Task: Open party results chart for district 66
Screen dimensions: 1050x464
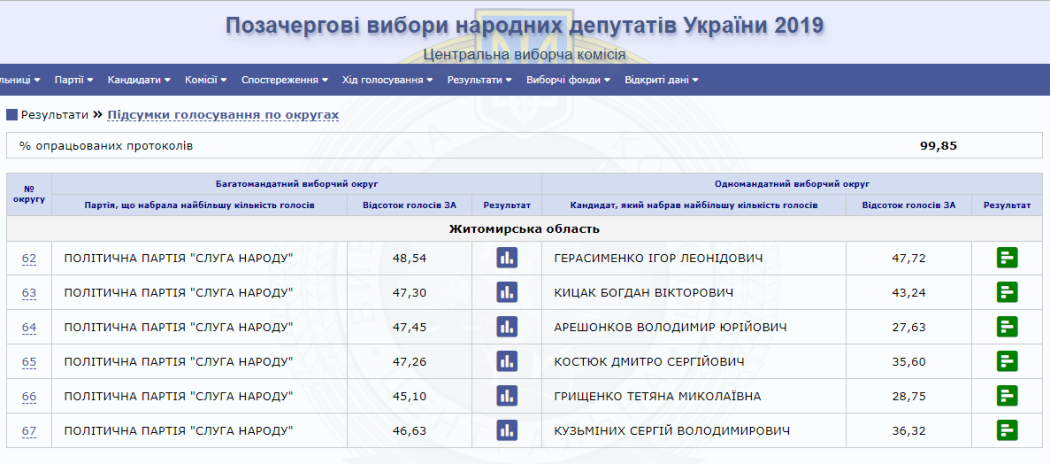Action: [x=507, y=396]
